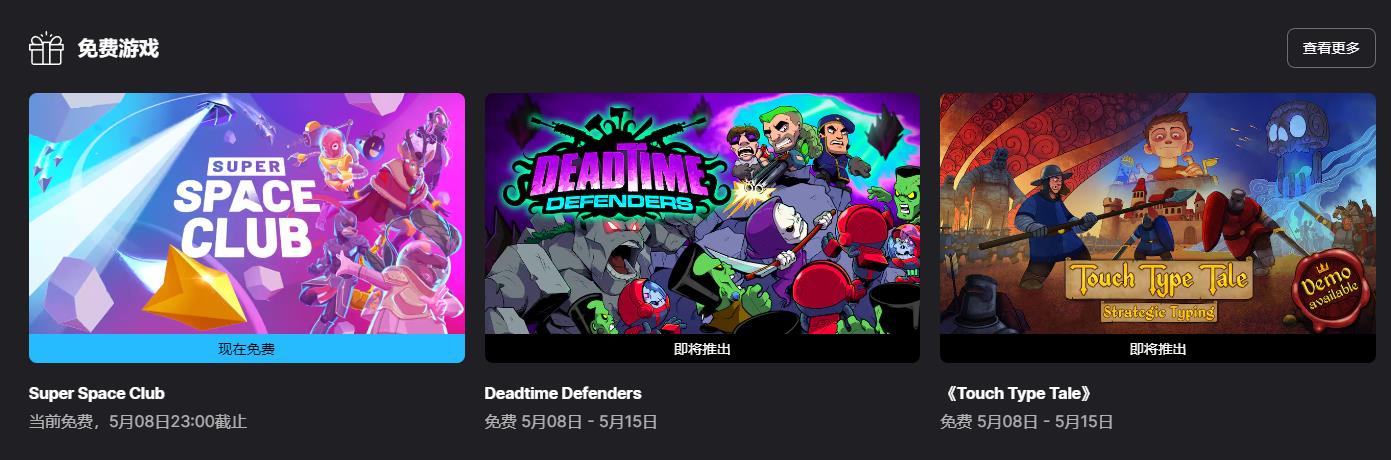The width and height of the screenshot is (1391, 460).
Task: Click the blue 现在免费 banner
Action: (247, 349)
